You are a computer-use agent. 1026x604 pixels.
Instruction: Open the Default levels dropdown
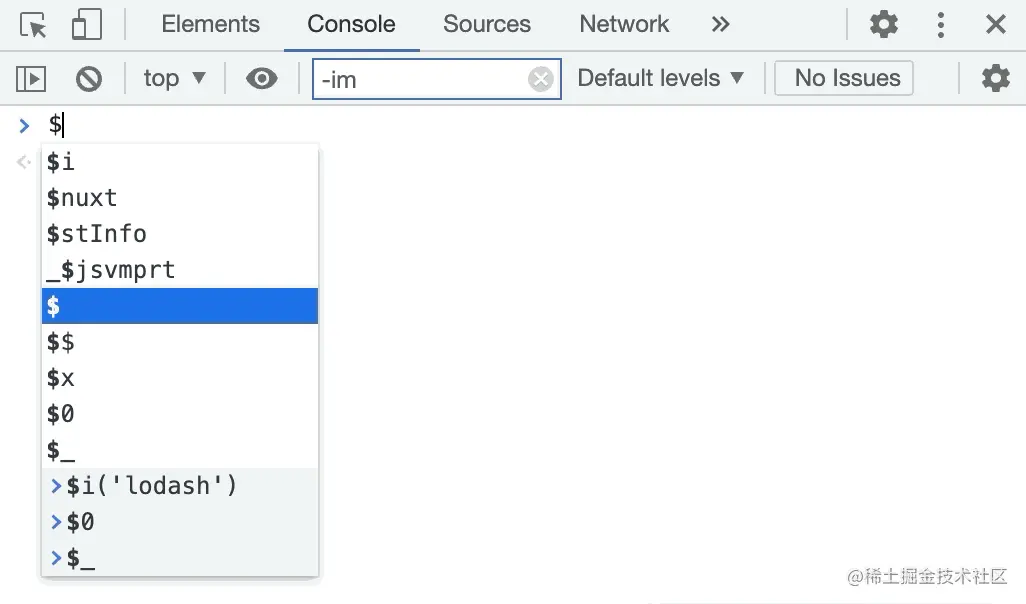[x=661, y=78]
